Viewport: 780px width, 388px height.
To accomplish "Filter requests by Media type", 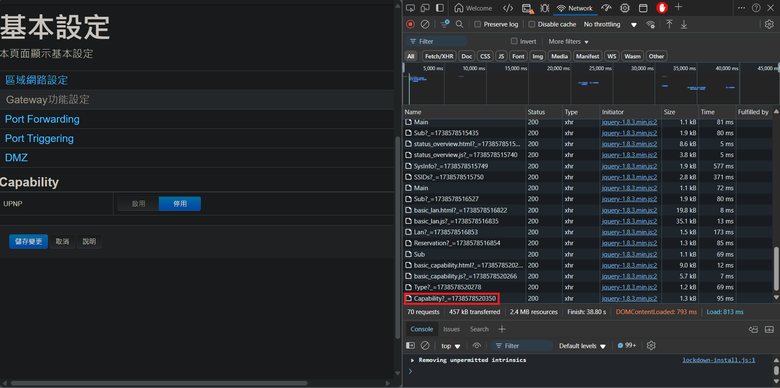I will (x=560, y=56).
